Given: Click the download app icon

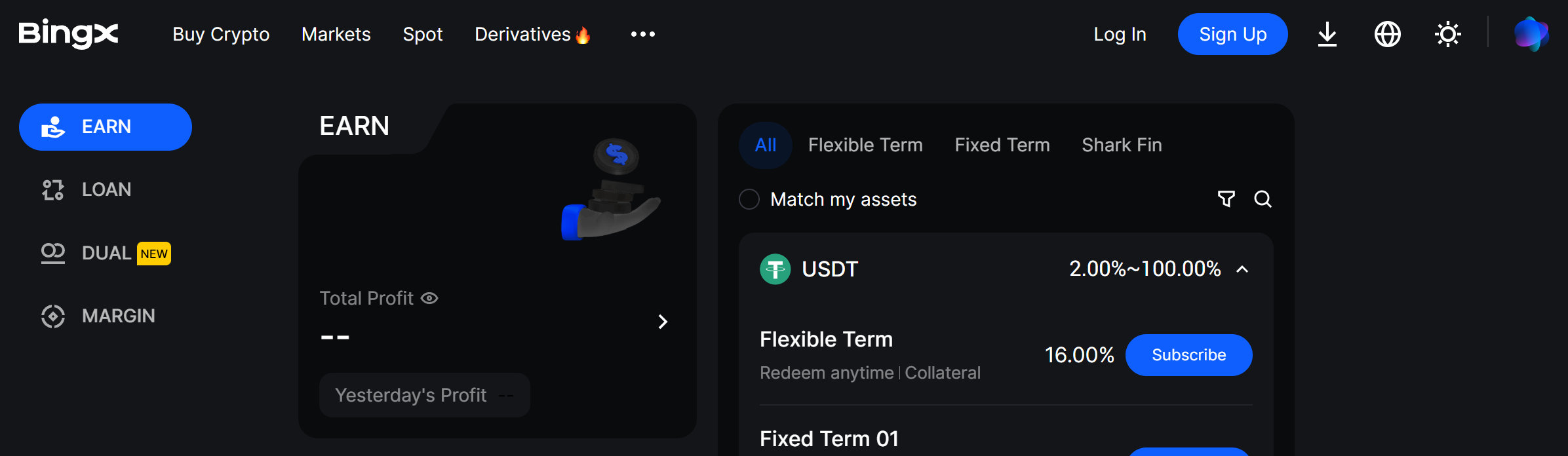Looking at the screenshot, I should [x=1327, y=34].
